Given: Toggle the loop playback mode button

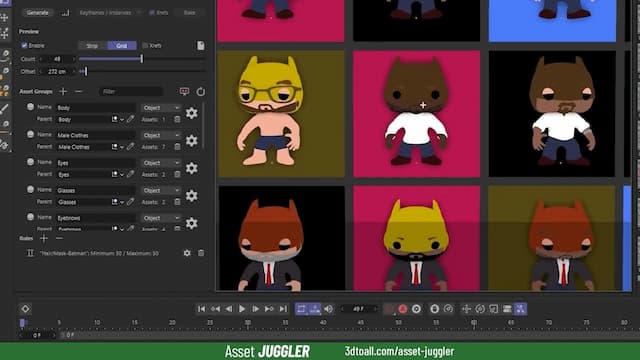Looking at the screenshot, I should pyautogui.click(x=301, y=309).
